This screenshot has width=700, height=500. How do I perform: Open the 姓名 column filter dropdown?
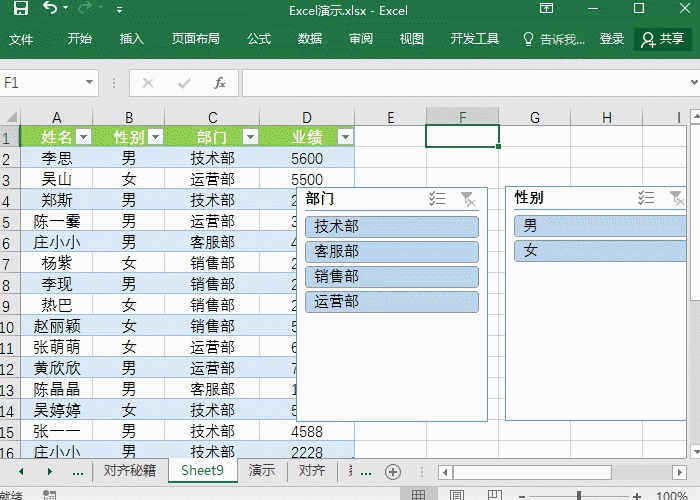coord(84,137)
